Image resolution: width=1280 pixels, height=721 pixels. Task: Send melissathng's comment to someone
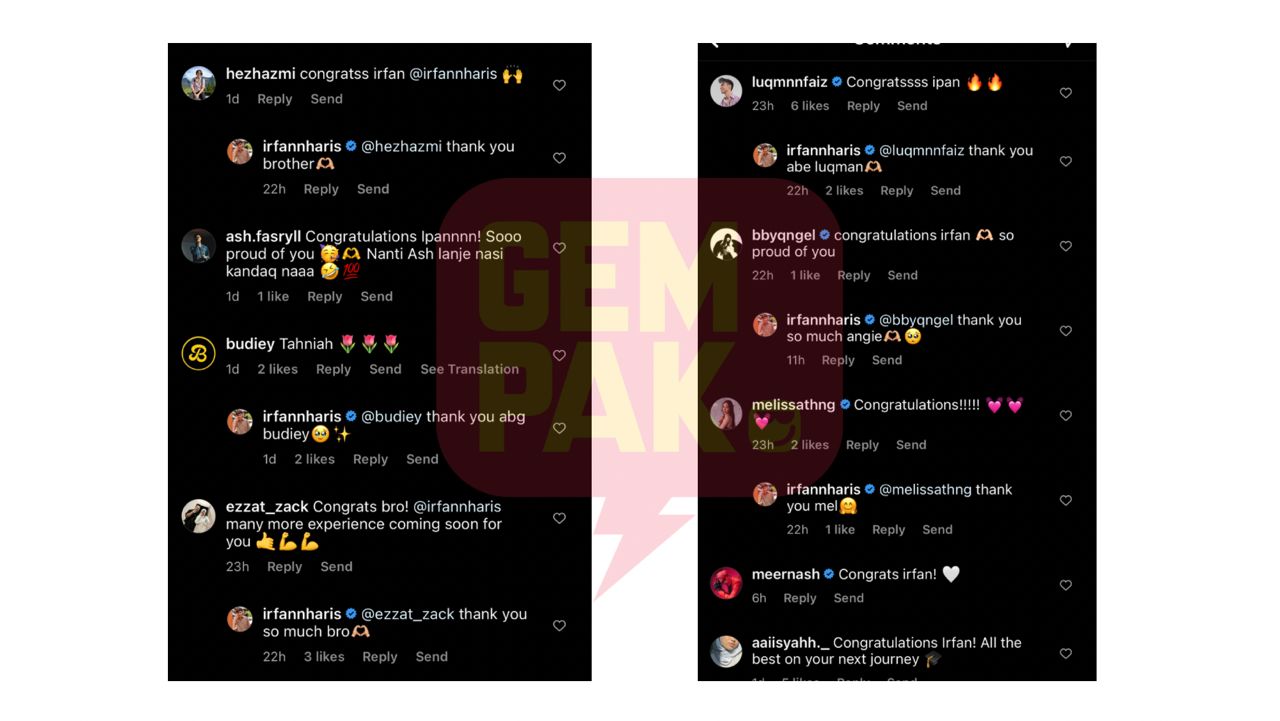point(911,445)
